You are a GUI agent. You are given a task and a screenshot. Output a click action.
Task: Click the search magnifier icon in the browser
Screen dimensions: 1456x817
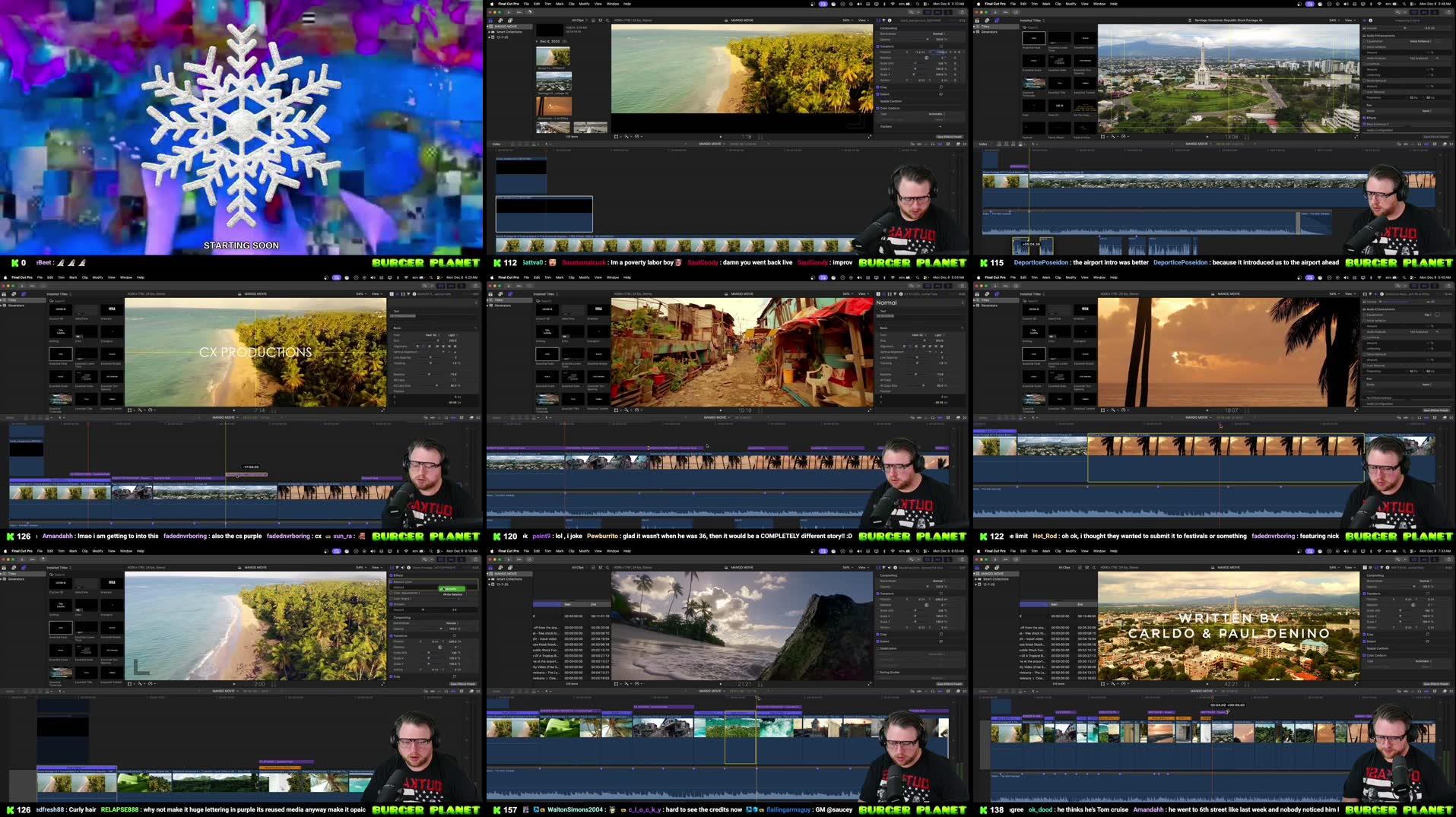pyautogui.click(x=607, y=20)
